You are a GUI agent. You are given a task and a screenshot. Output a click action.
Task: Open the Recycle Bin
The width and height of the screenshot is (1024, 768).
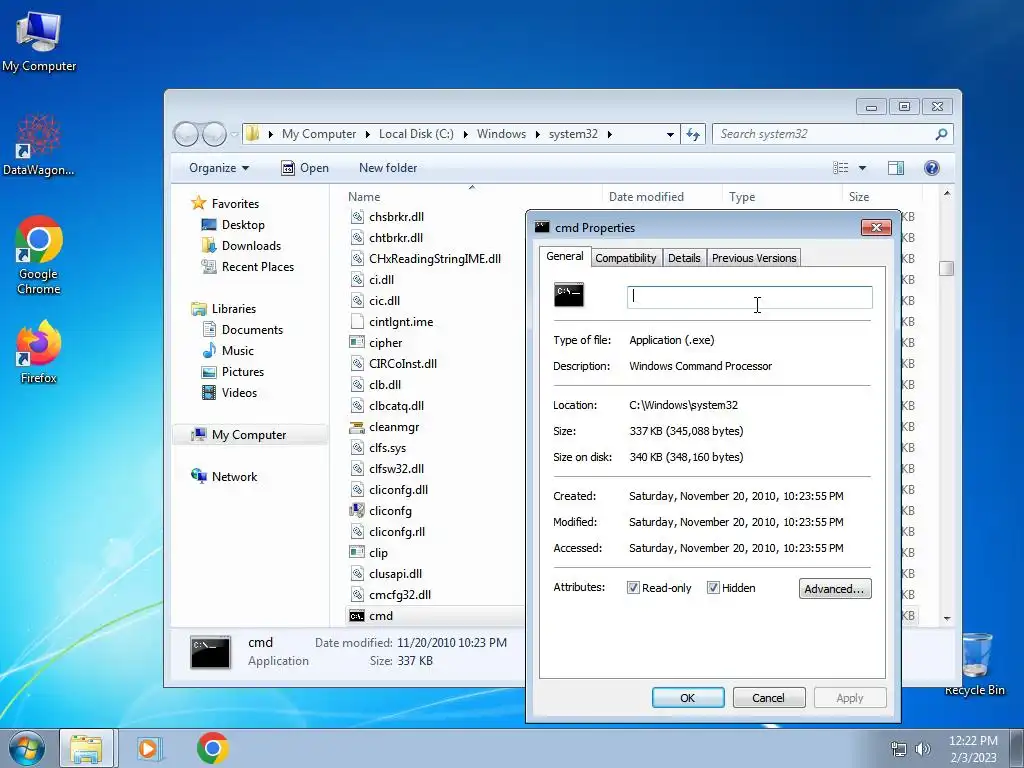pos(974,664)
